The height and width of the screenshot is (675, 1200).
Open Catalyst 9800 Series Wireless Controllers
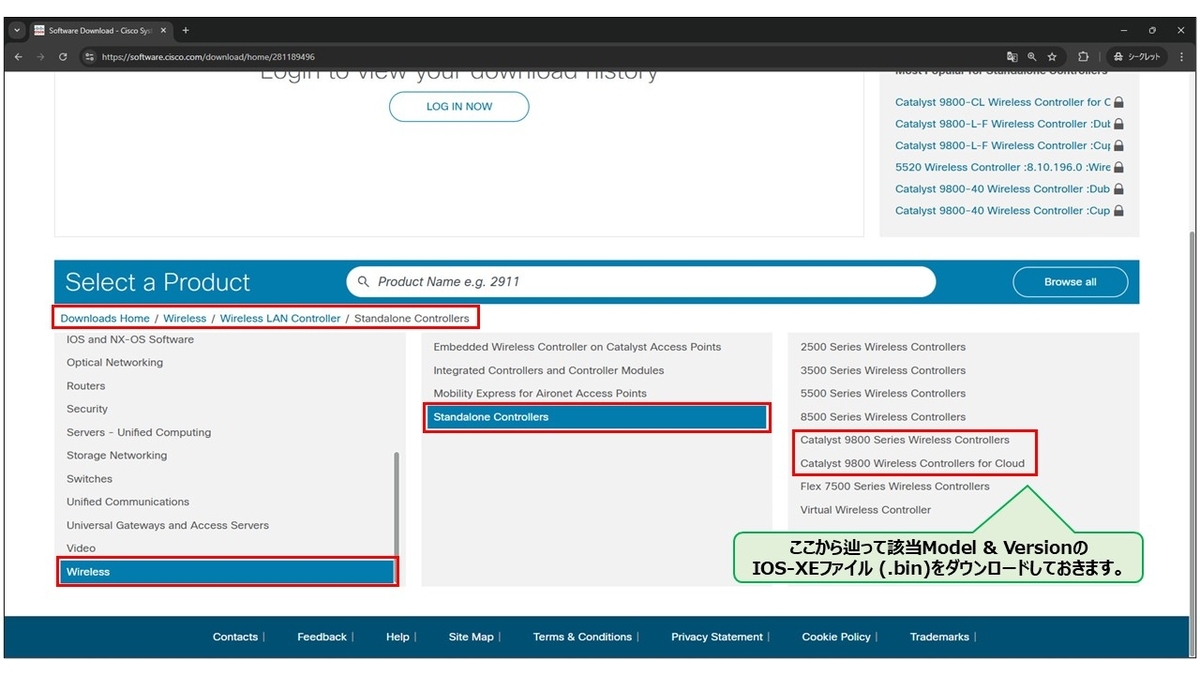tap(905, 440)
